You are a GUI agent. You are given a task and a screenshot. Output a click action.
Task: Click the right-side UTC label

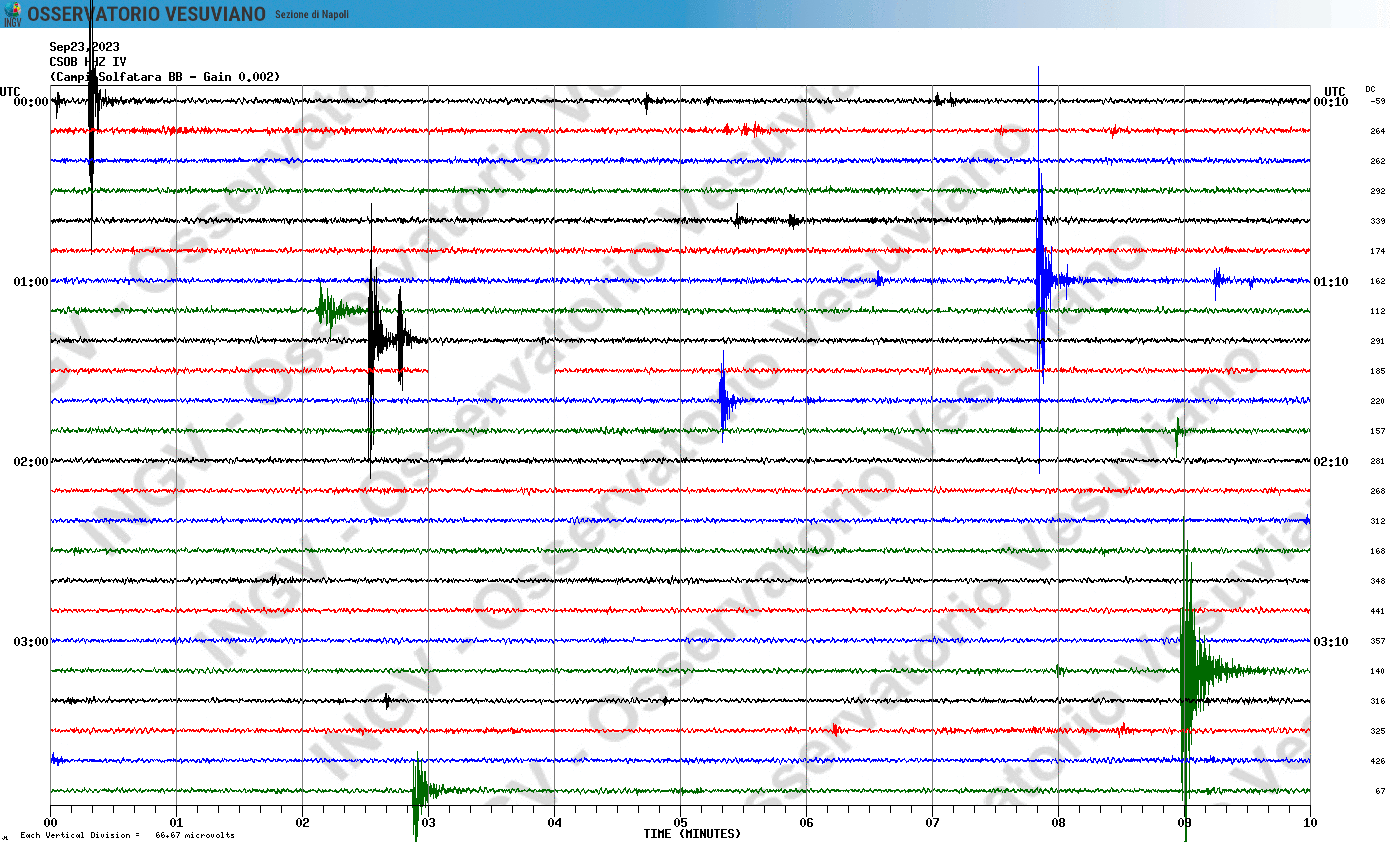tap(1335, 92)
